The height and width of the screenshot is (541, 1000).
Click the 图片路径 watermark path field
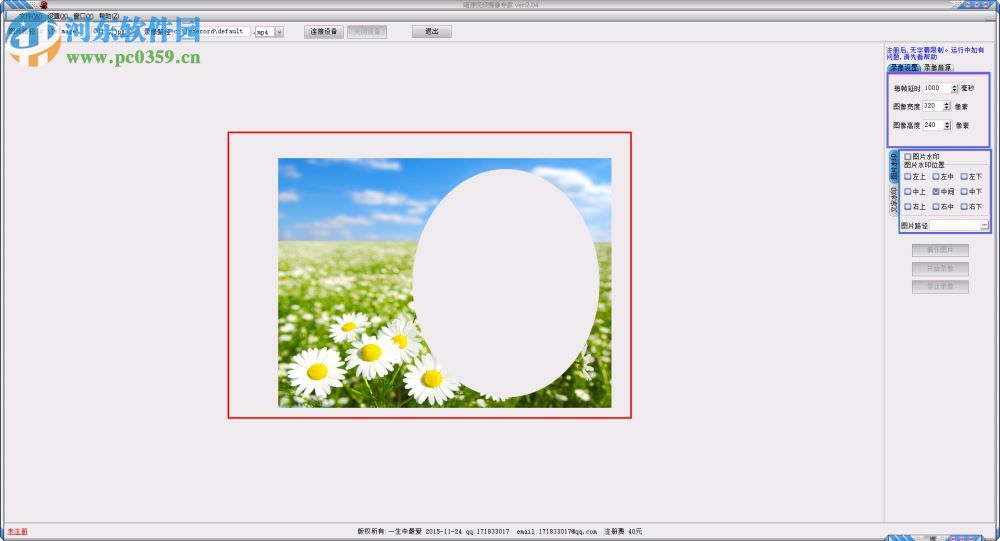click(x=955, y=225)
